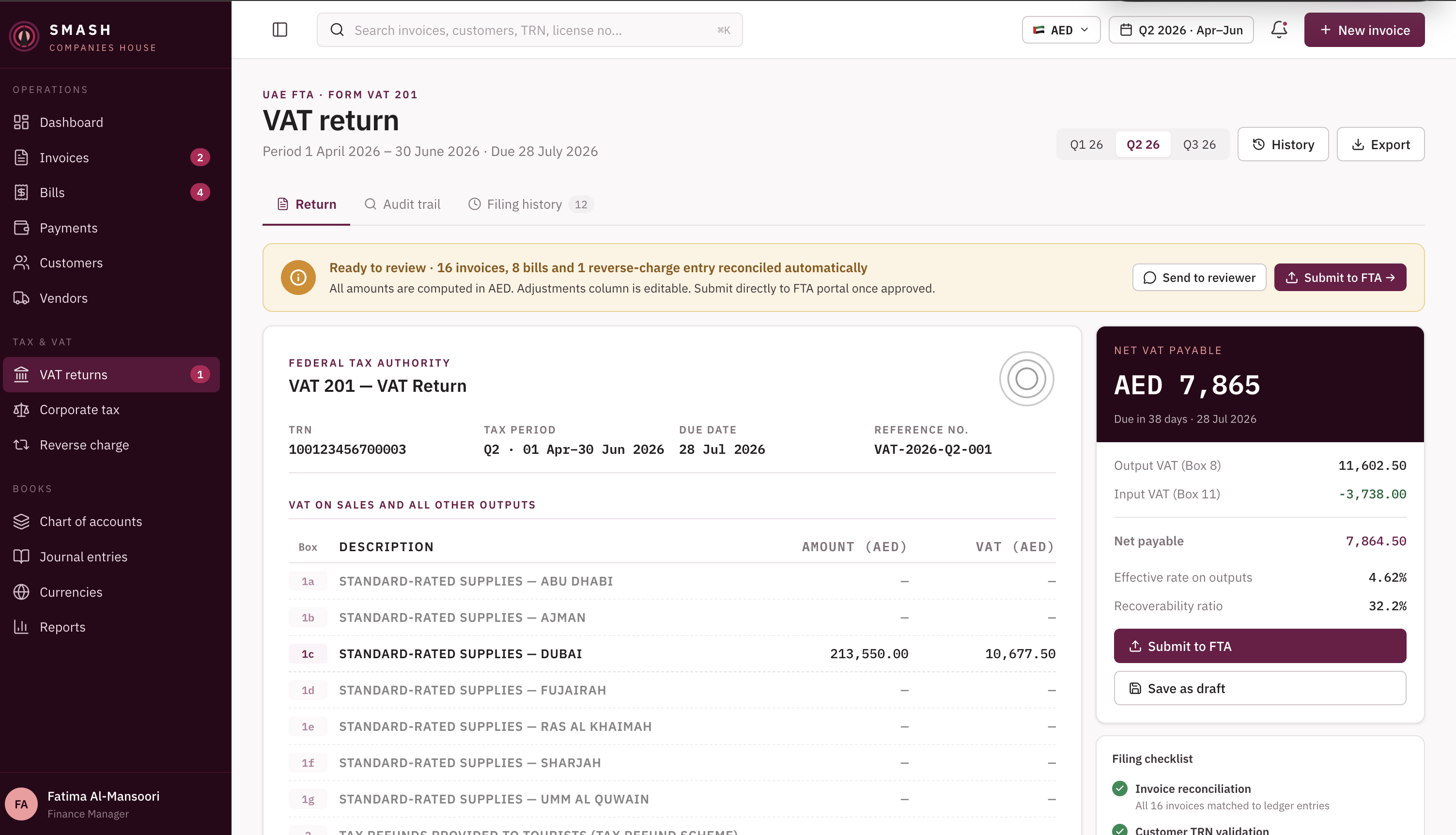1456x835 pixels.
Task: Open the notifications bell
Action: coord(1279,30)
